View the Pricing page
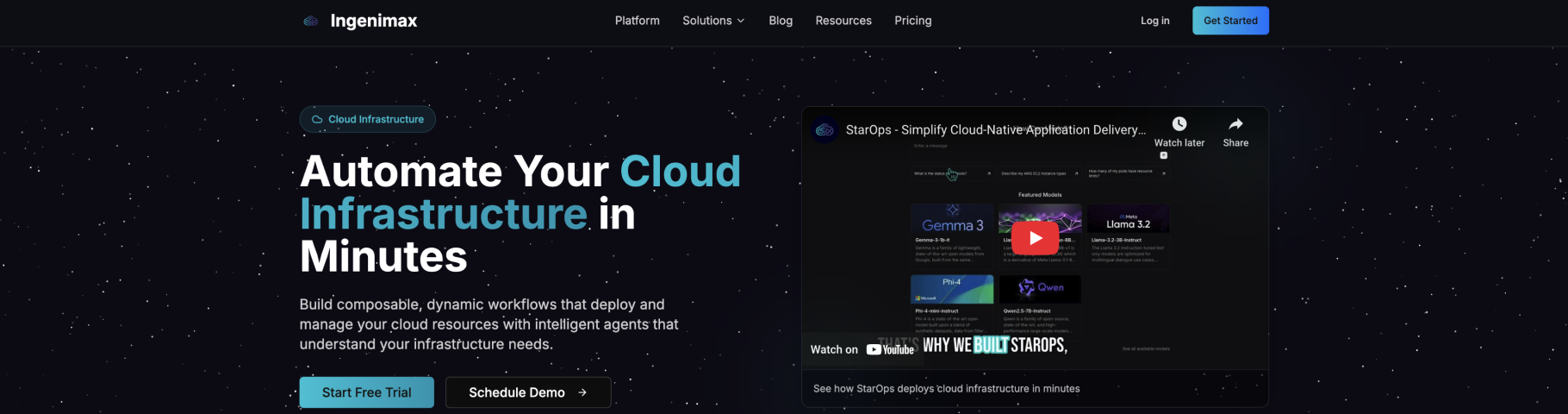Screen dimensions: 1568x414 [x=912, y=21]
